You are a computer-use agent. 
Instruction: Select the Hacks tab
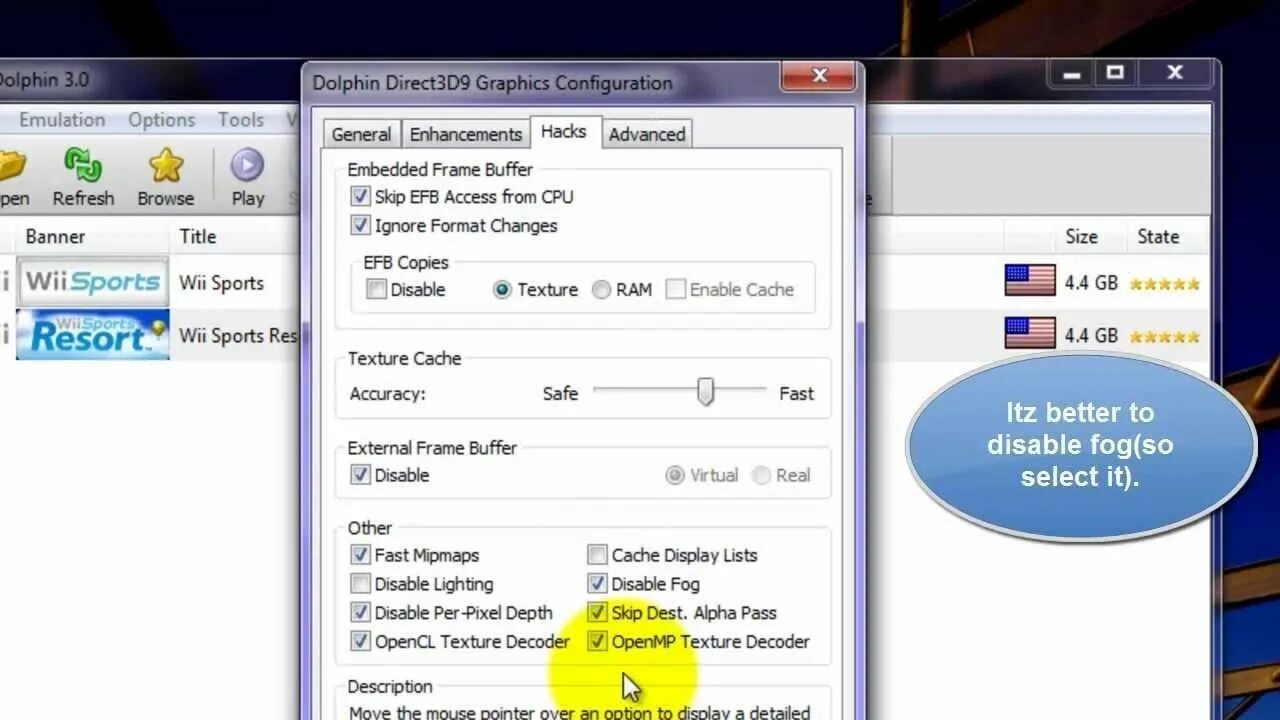(x=564, y=132)
